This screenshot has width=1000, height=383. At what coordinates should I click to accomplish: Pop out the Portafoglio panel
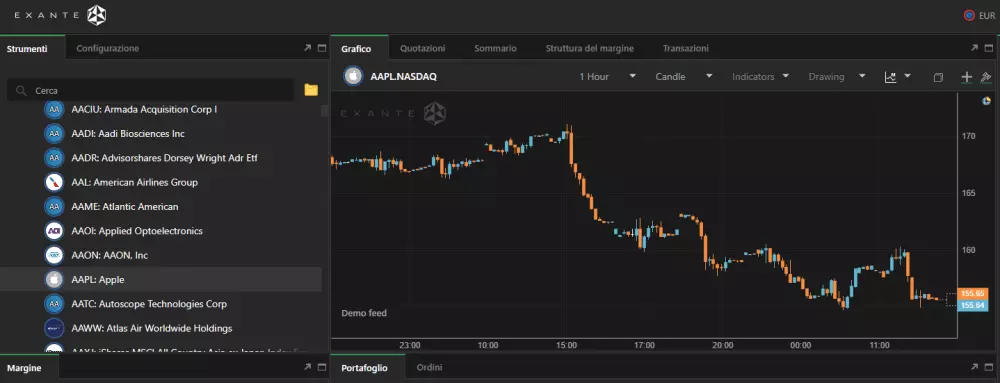[974, 367]
